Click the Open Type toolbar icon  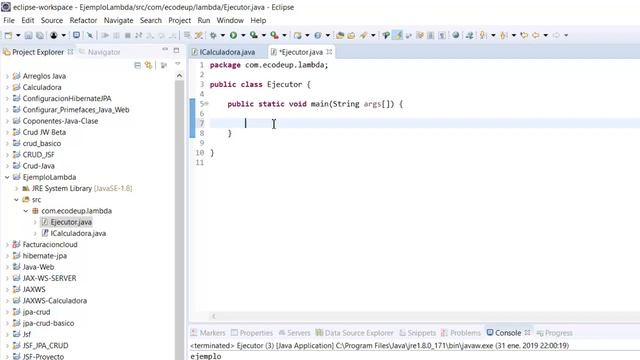coord(340,36)
